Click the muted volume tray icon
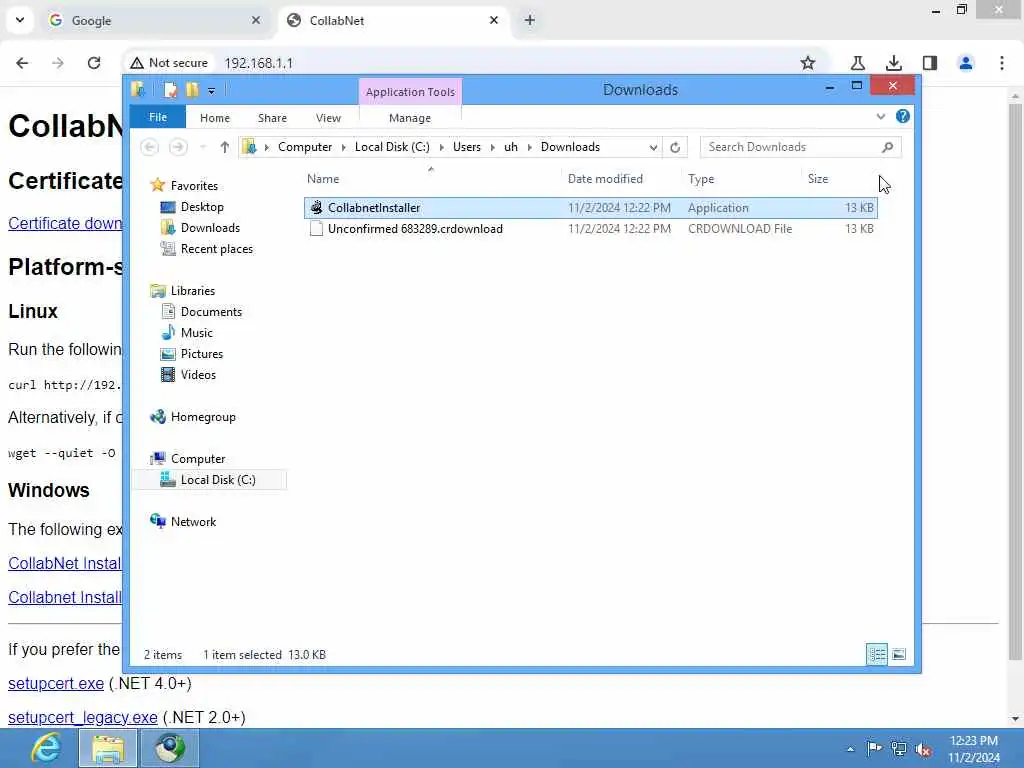 tap(923, 749)
